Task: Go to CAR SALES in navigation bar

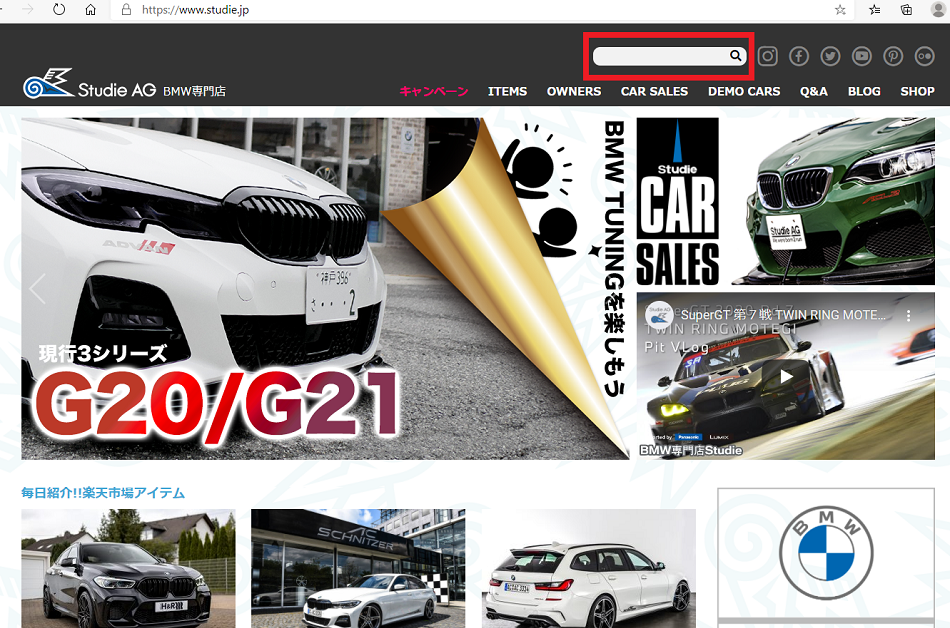Action: point(654,91)
